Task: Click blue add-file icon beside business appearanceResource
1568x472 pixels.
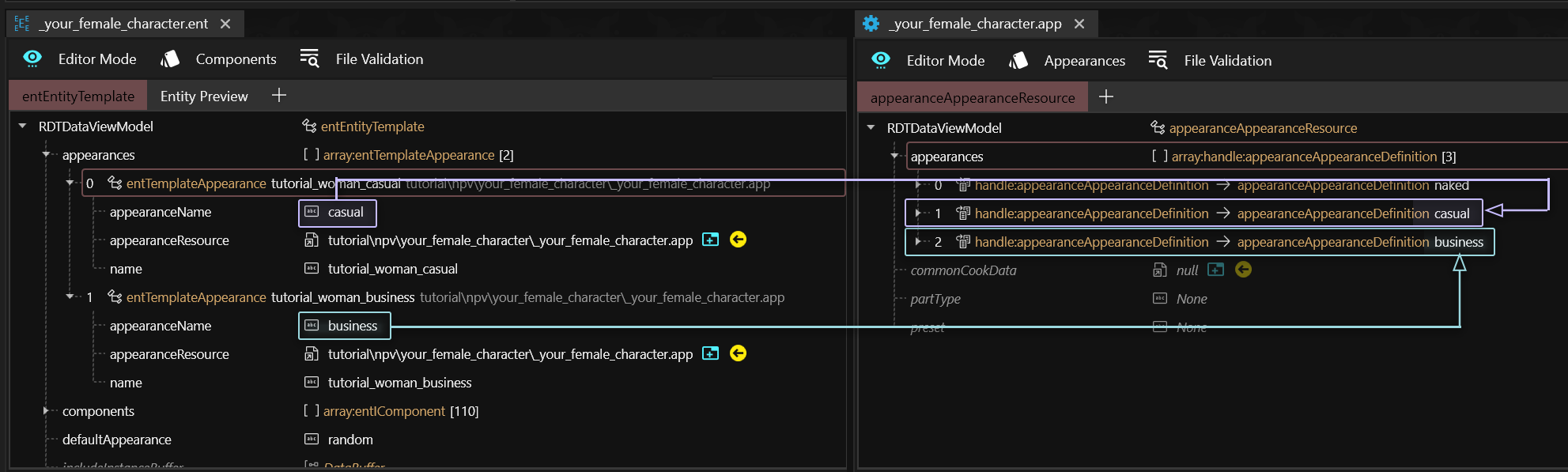Action: [x=711, y=353]
